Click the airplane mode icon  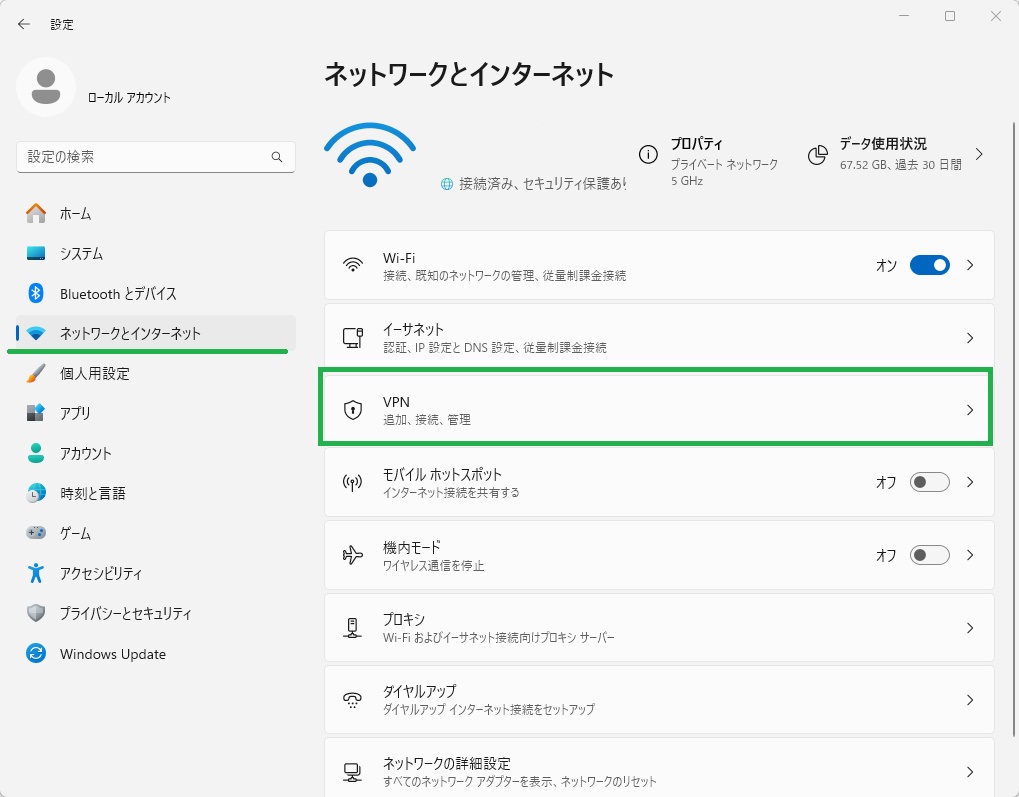[x=352, y=555]
